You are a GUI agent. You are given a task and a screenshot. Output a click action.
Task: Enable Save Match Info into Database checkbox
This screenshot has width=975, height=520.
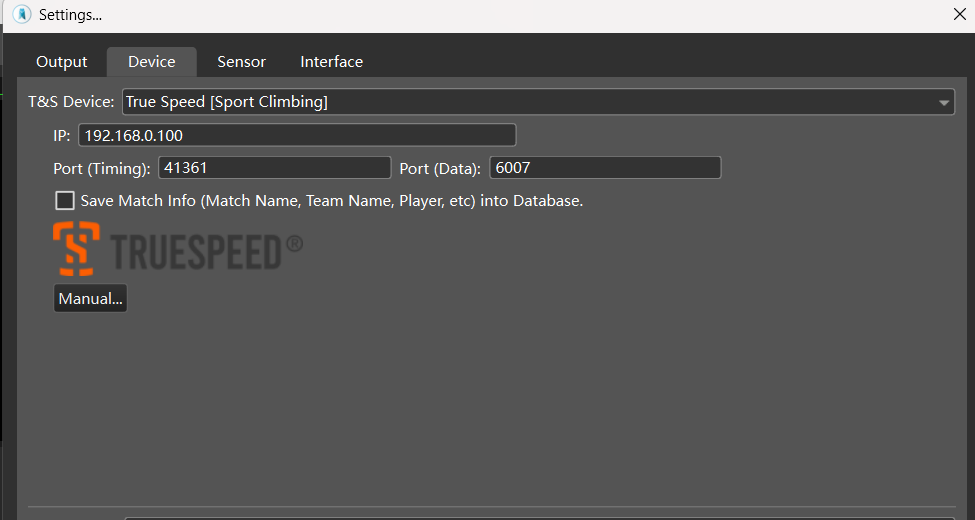point(65,201)
